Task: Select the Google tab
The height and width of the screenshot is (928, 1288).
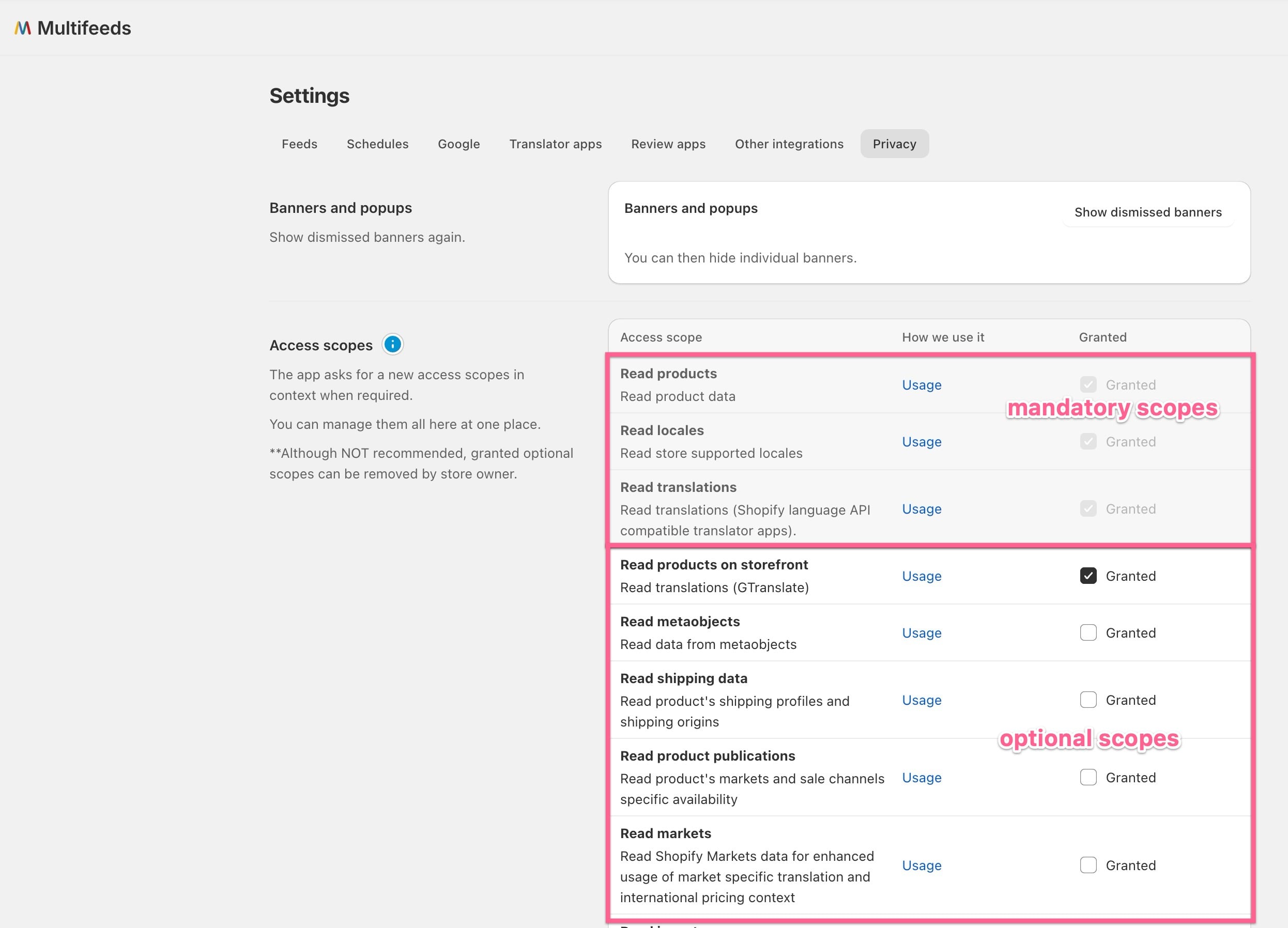Action: [459, 144]
